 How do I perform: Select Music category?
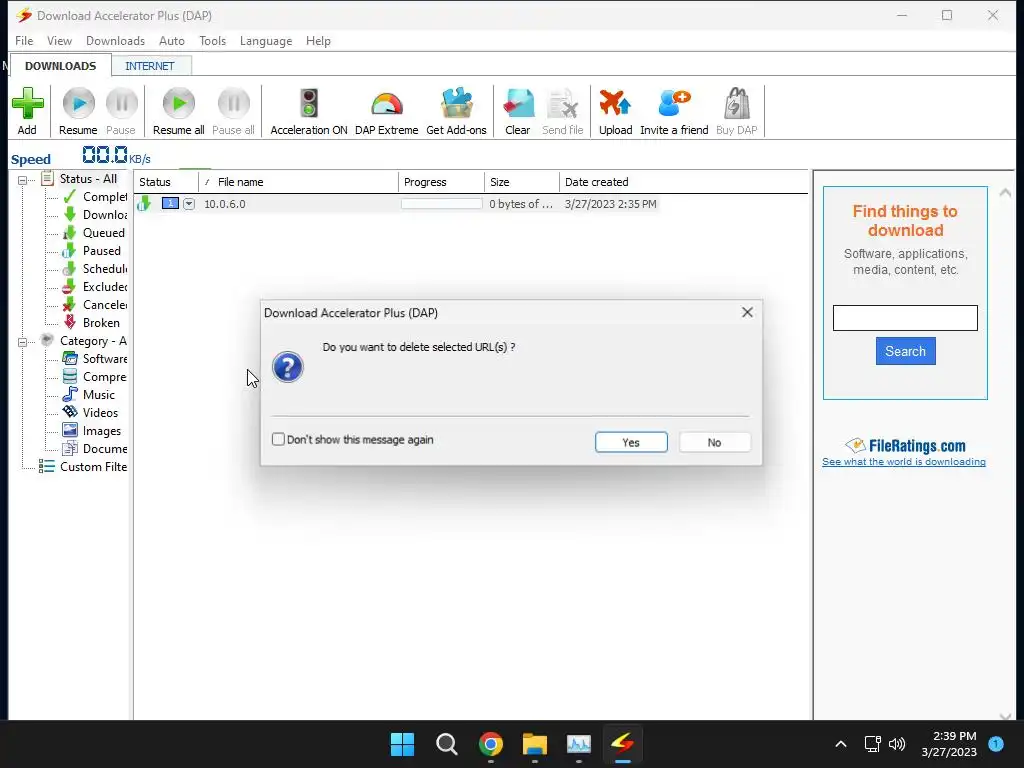coord(89,394)
